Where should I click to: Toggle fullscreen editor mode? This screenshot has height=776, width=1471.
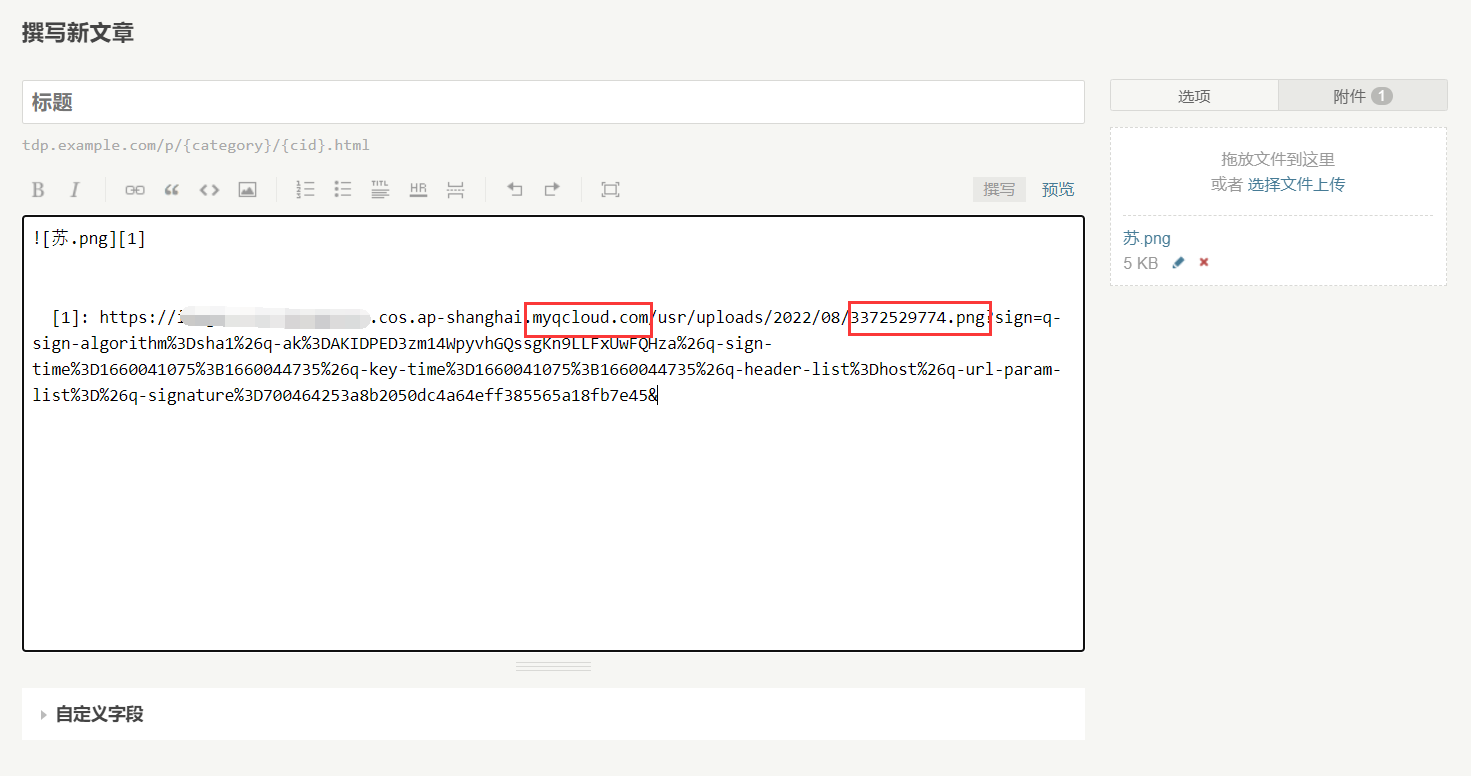pos(610,189)
